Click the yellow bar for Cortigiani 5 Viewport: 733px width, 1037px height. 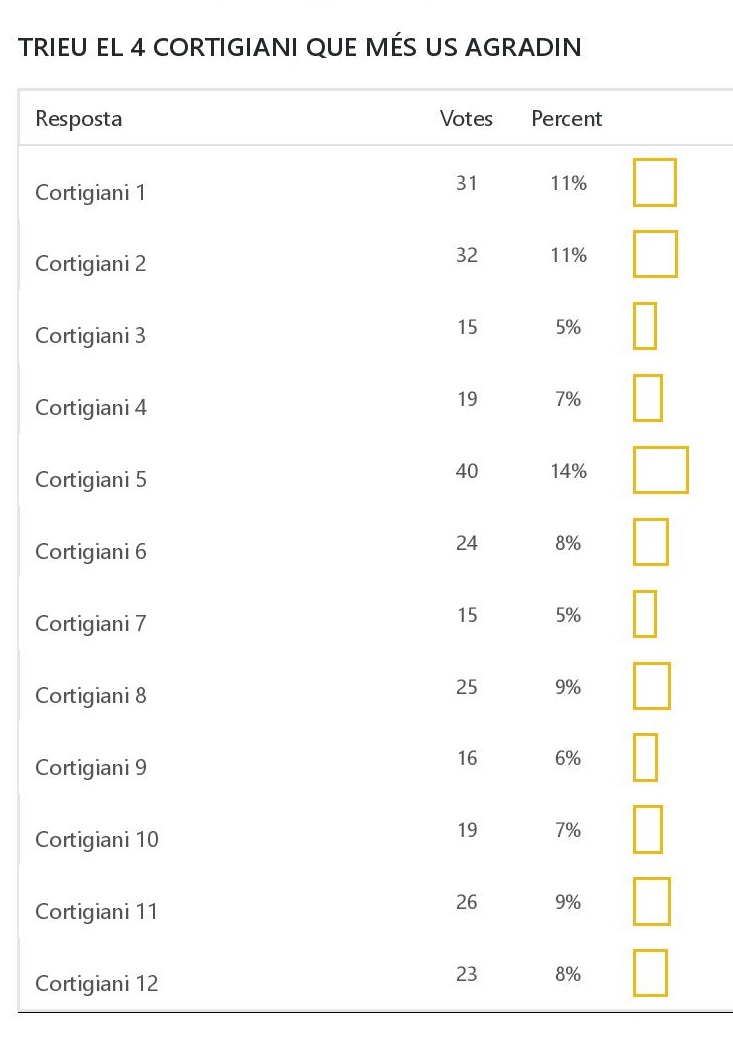point(660,470)
